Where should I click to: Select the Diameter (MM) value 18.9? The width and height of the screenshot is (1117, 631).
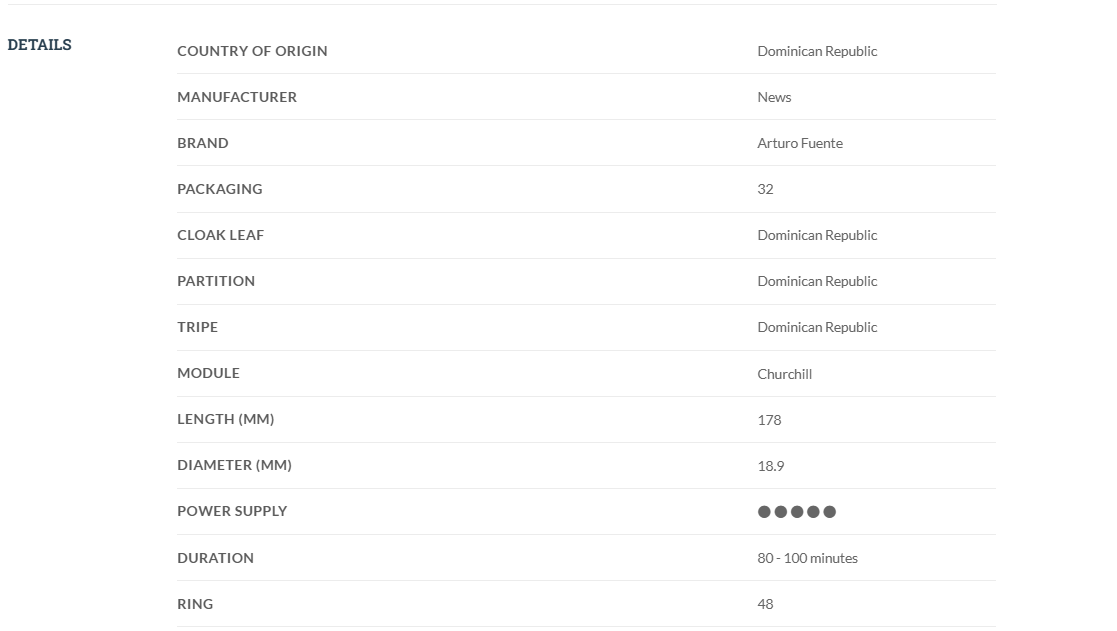pos(770,466)
